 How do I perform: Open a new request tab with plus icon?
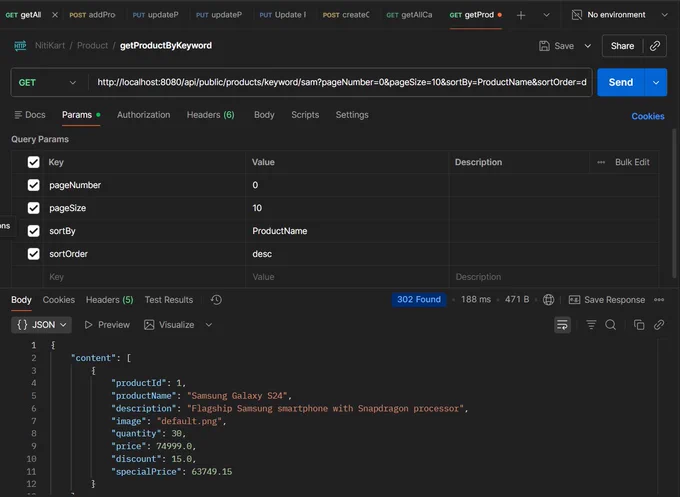(521, 15)
